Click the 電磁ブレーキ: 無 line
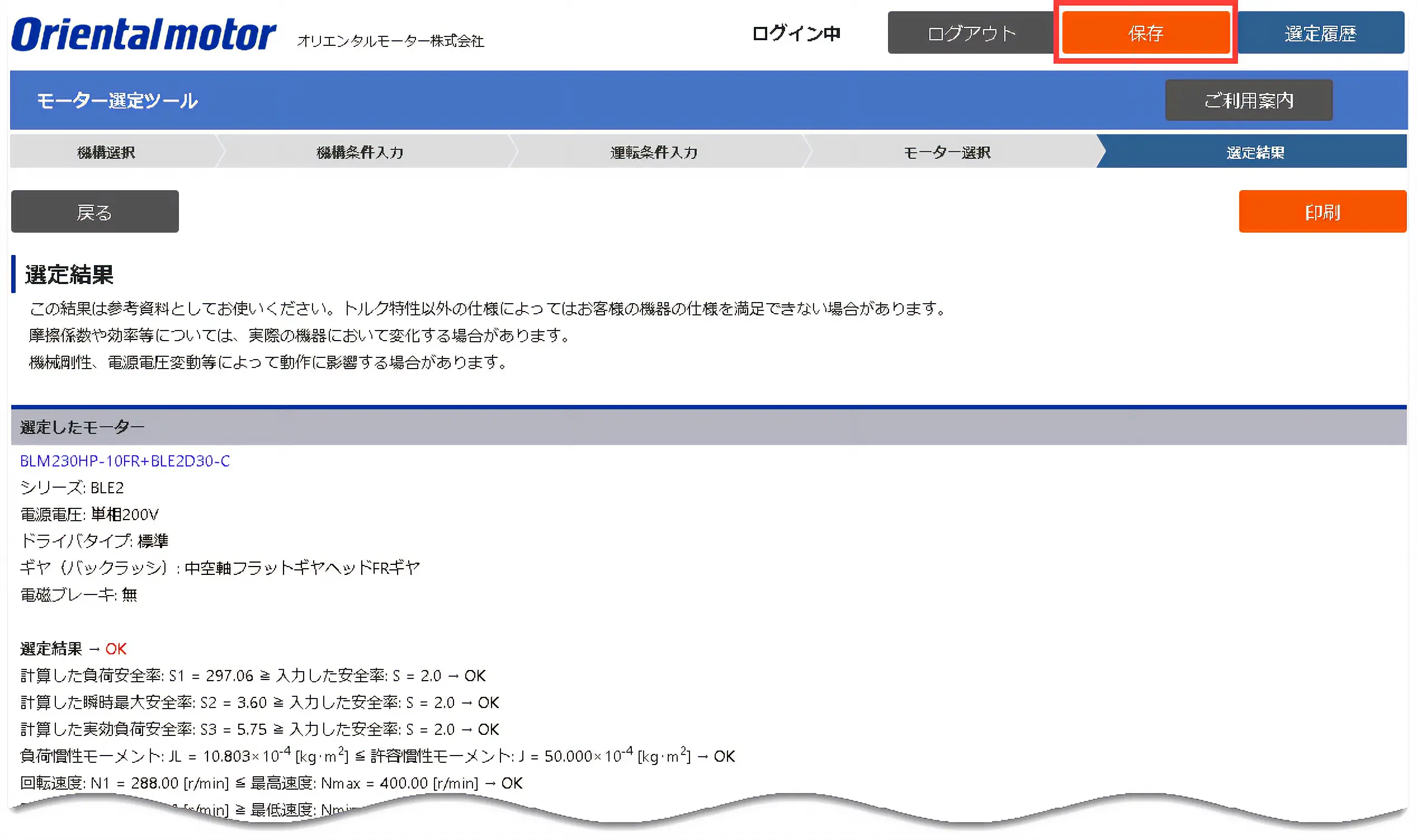Viewport: 1417px width, 840px height. point(79,595)
